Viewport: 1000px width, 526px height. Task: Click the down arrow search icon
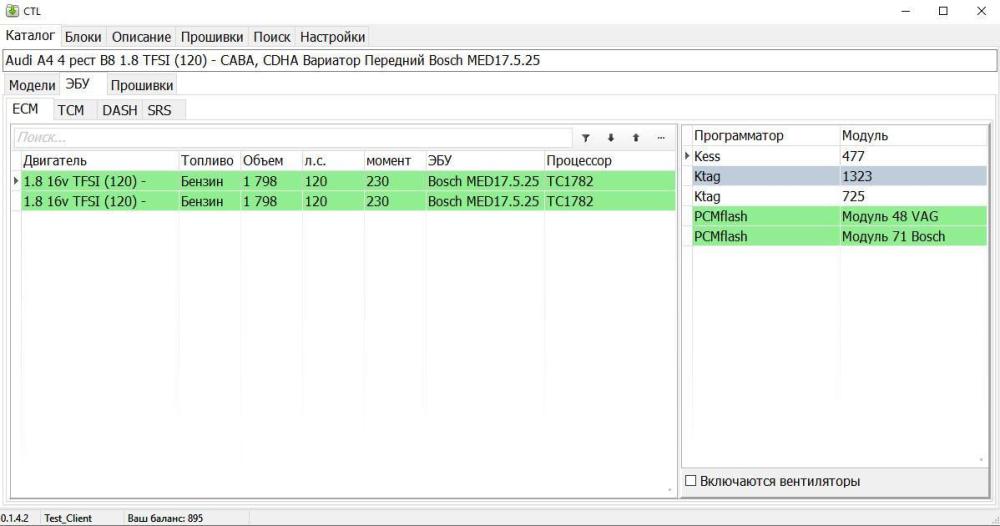tap(610, 138)
